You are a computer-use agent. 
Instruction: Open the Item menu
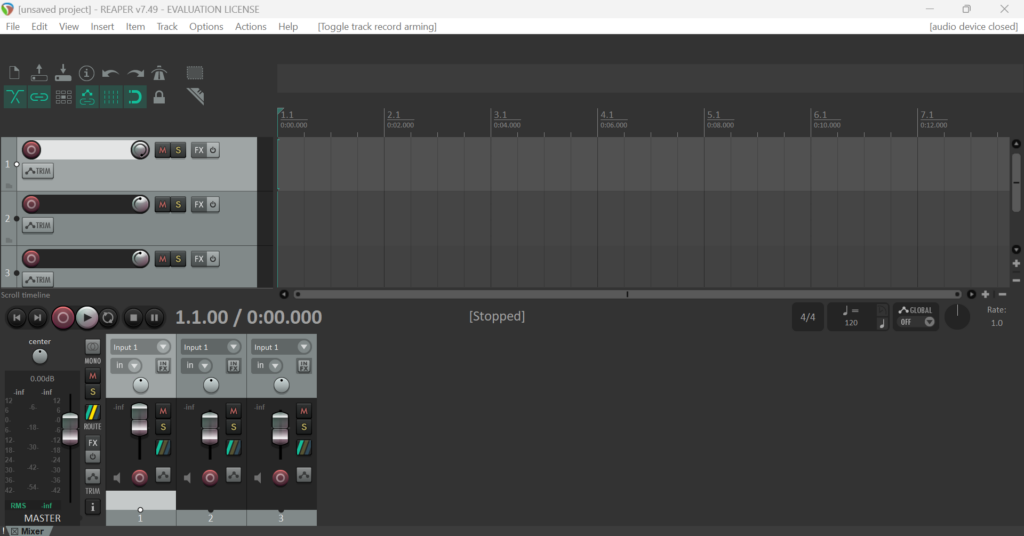coord(135,26)
